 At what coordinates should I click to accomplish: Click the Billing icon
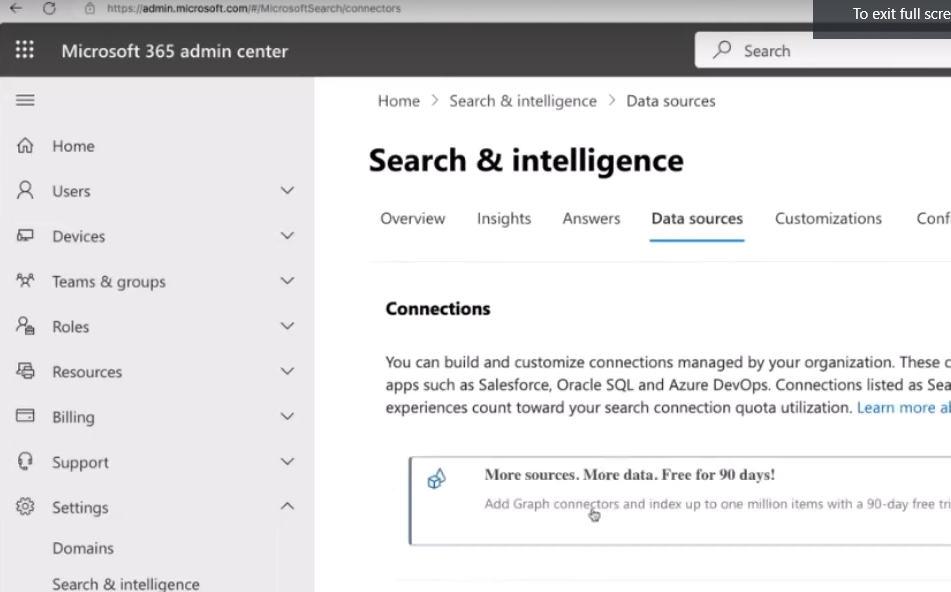click(23, 416)
